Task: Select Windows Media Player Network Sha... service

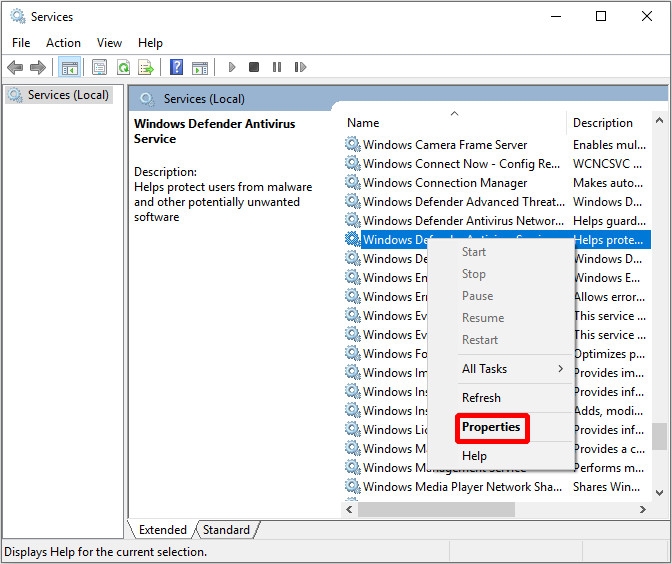Action: coord(462,487)
